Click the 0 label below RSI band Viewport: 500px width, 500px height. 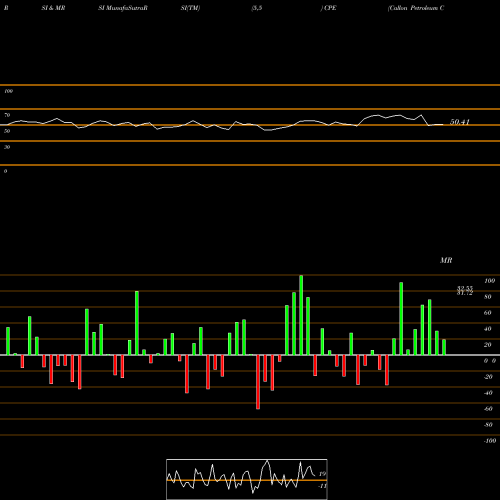tap(5, 171)
